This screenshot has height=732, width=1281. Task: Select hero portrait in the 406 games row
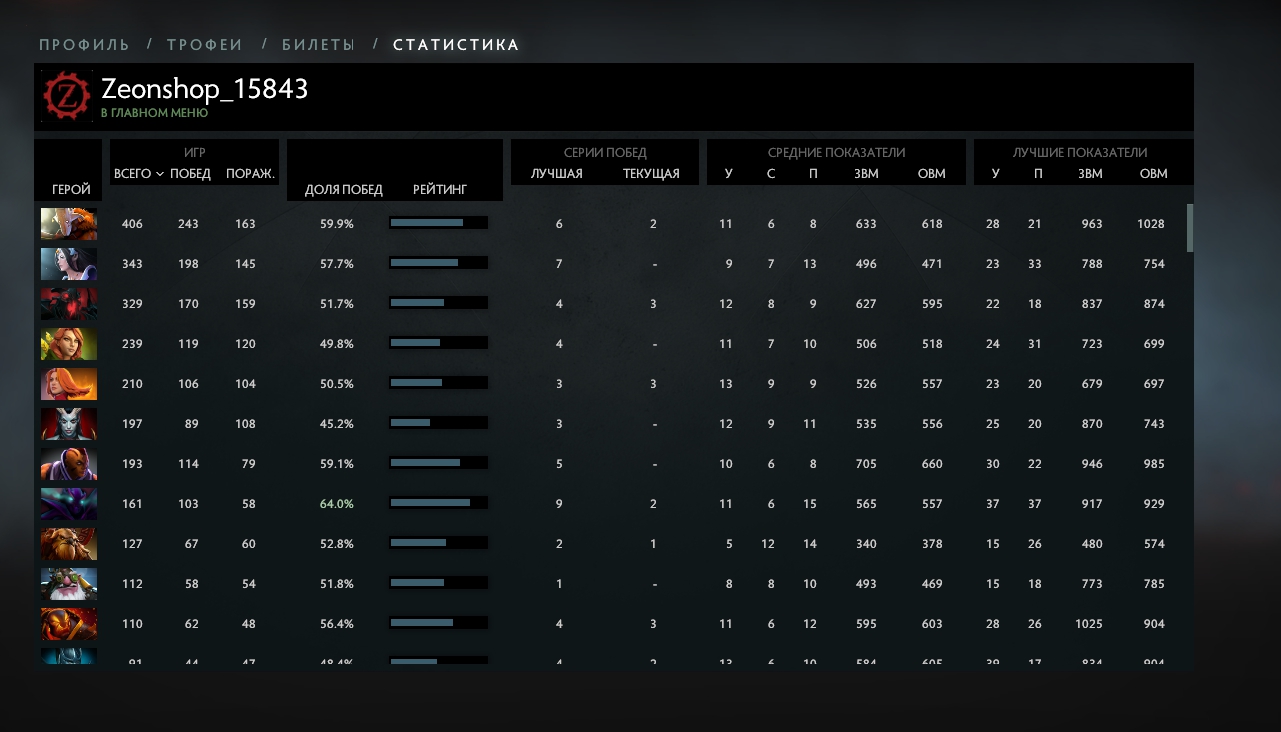click(69, 224)
